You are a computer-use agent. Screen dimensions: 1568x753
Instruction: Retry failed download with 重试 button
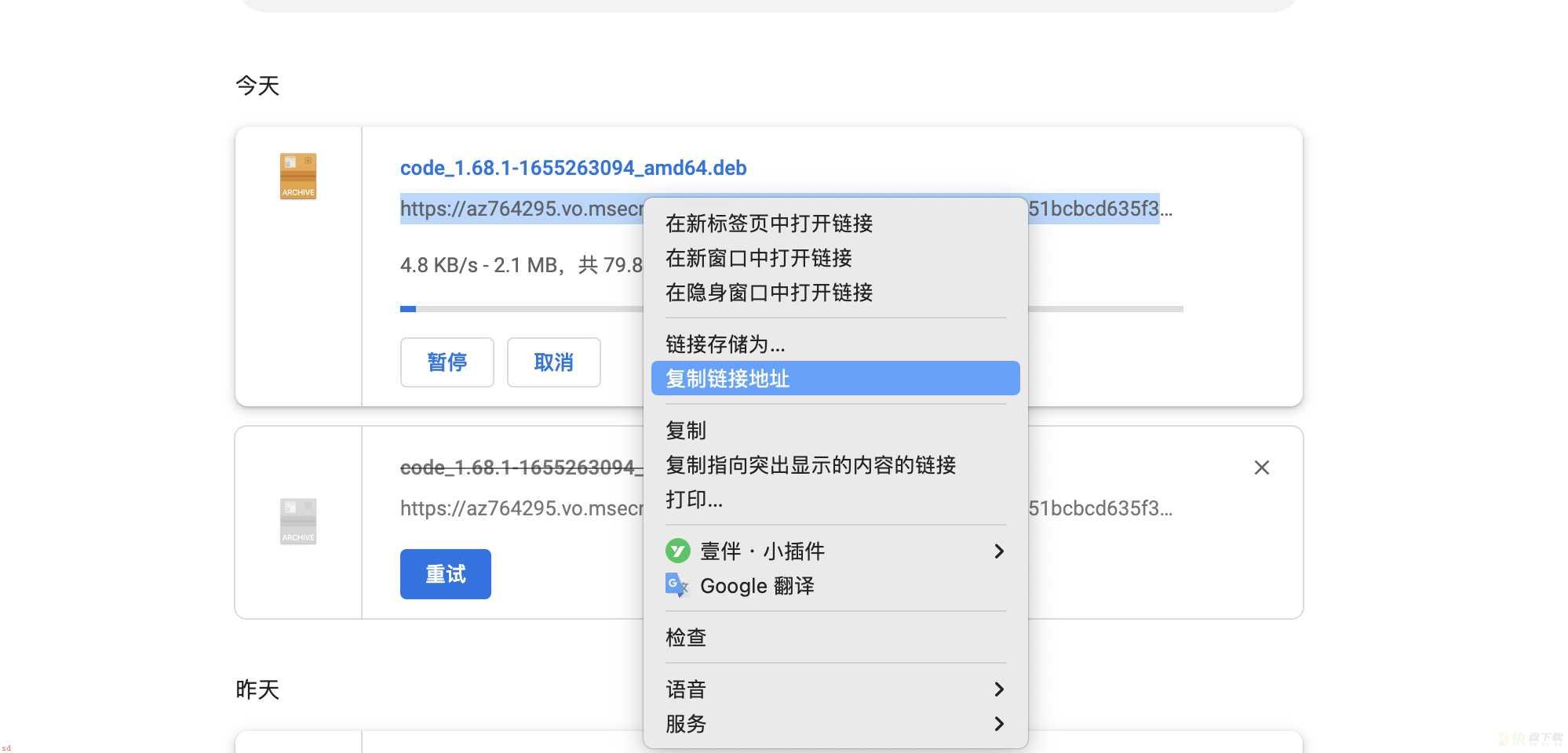445,574
